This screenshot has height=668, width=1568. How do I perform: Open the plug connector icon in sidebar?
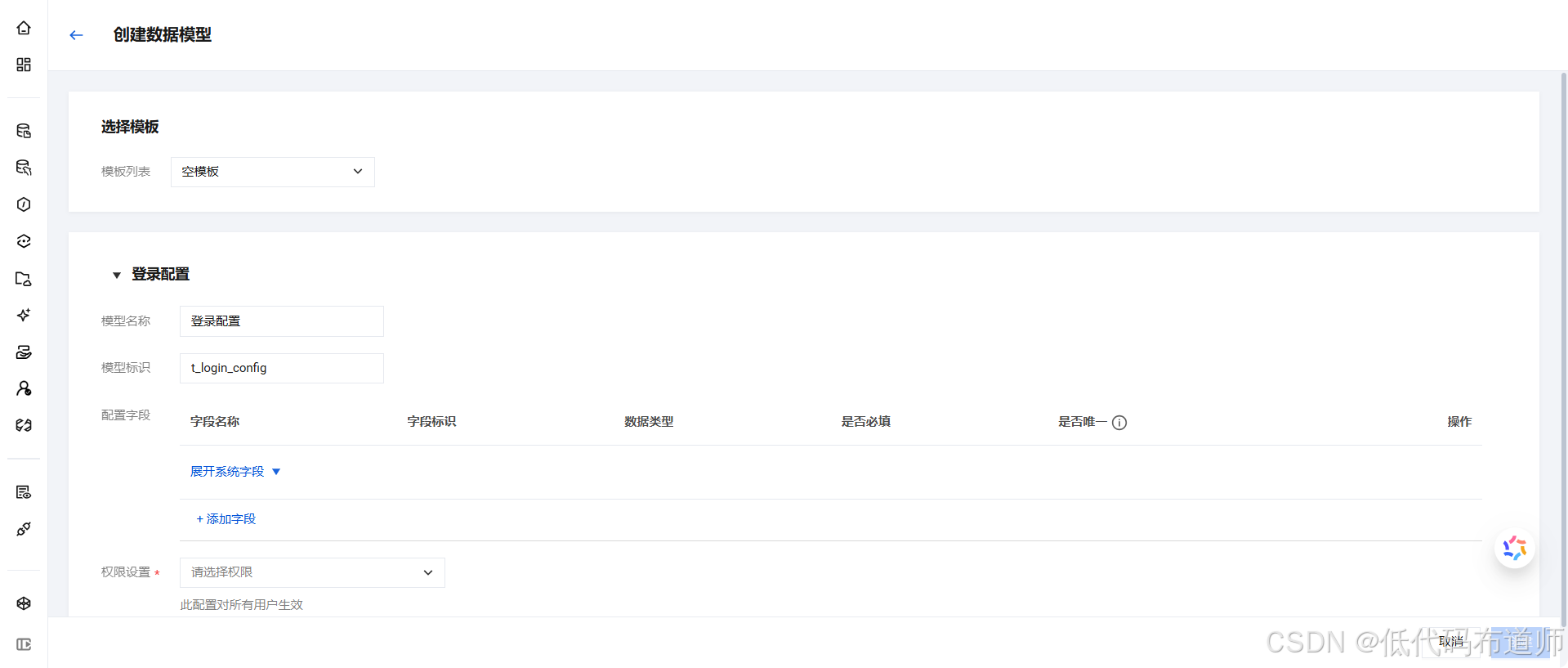click(x=24, y=529)
